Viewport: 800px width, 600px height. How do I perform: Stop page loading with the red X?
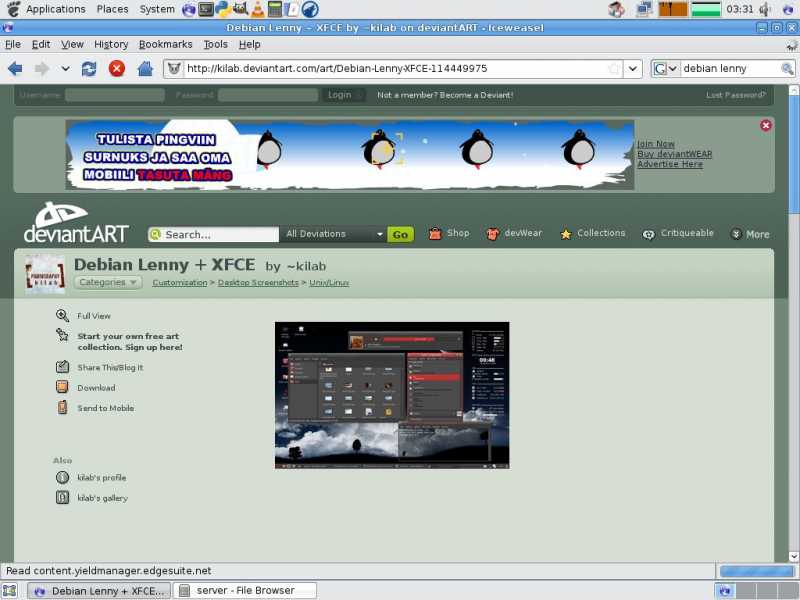click(117, 68)
